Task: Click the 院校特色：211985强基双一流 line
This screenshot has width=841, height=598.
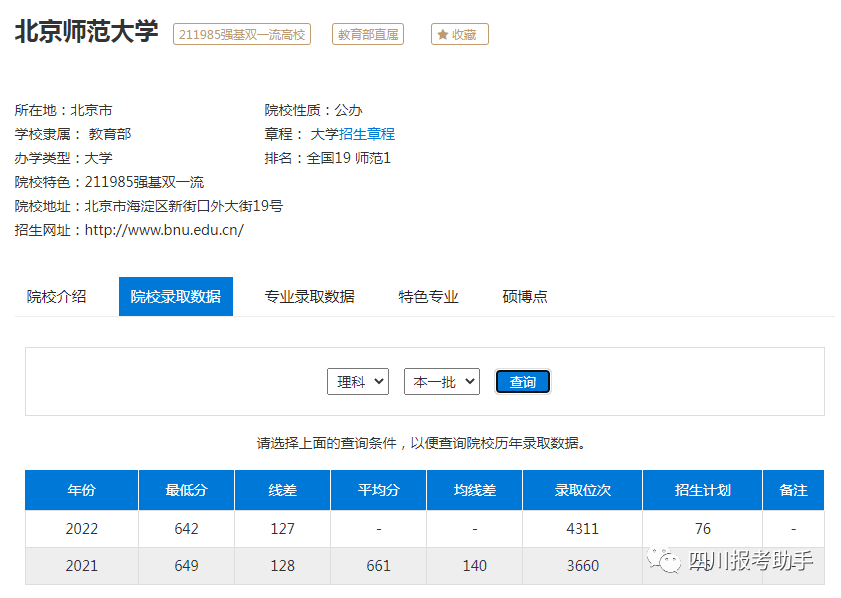Action: point(109,182)
